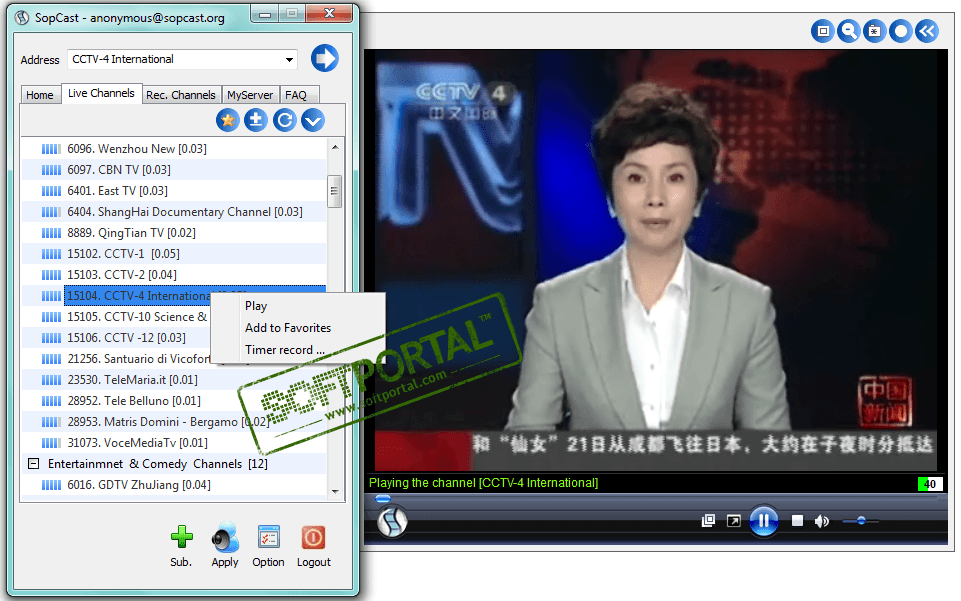Screen dimensions: 961x601
Task: Click the Logout label
Action: (313, 562)
